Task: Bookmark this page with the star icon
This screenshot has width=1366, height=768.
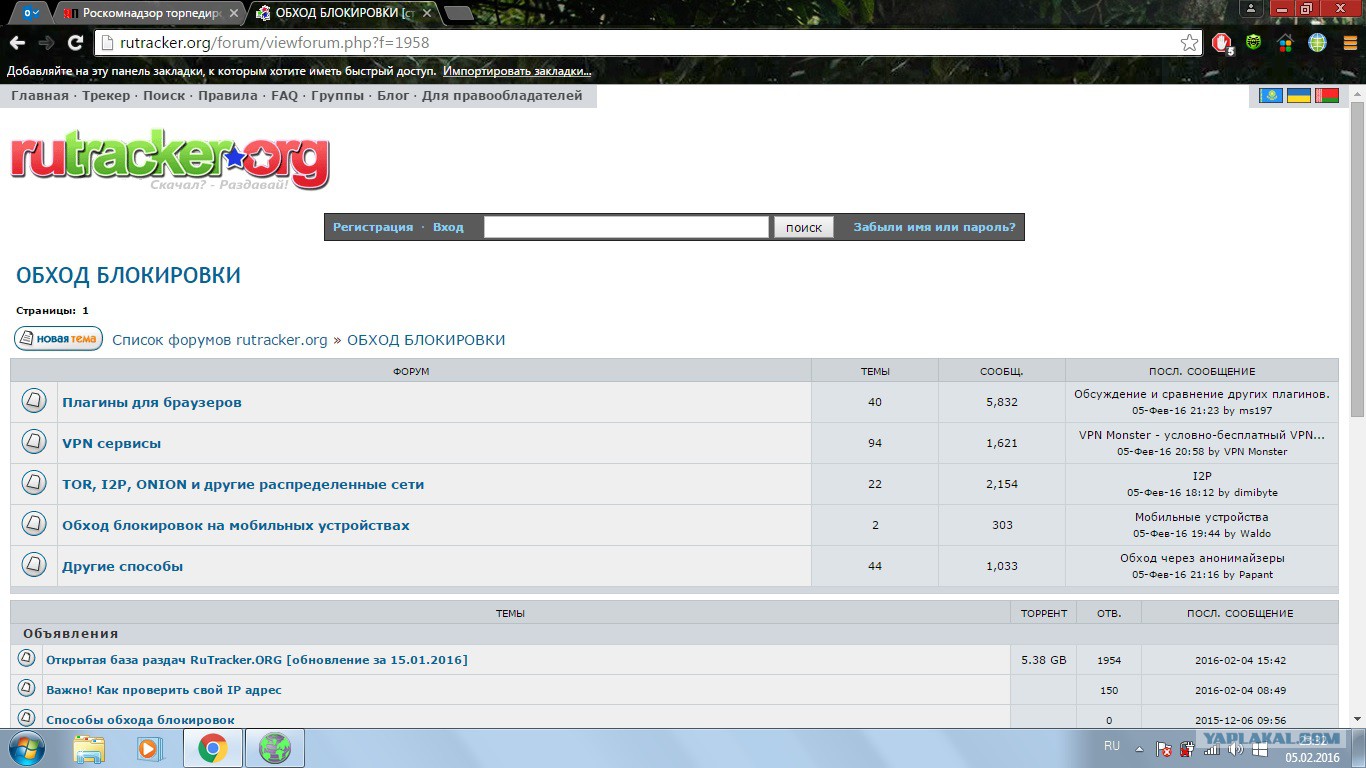Action: click(1189, 43)
